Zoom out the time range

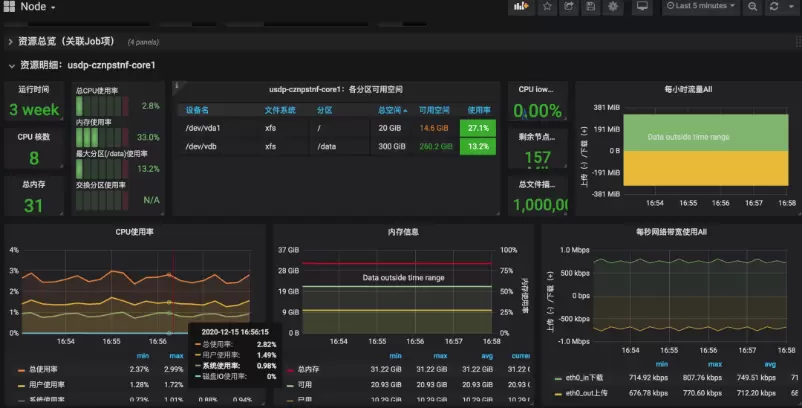tap(753, 7)
